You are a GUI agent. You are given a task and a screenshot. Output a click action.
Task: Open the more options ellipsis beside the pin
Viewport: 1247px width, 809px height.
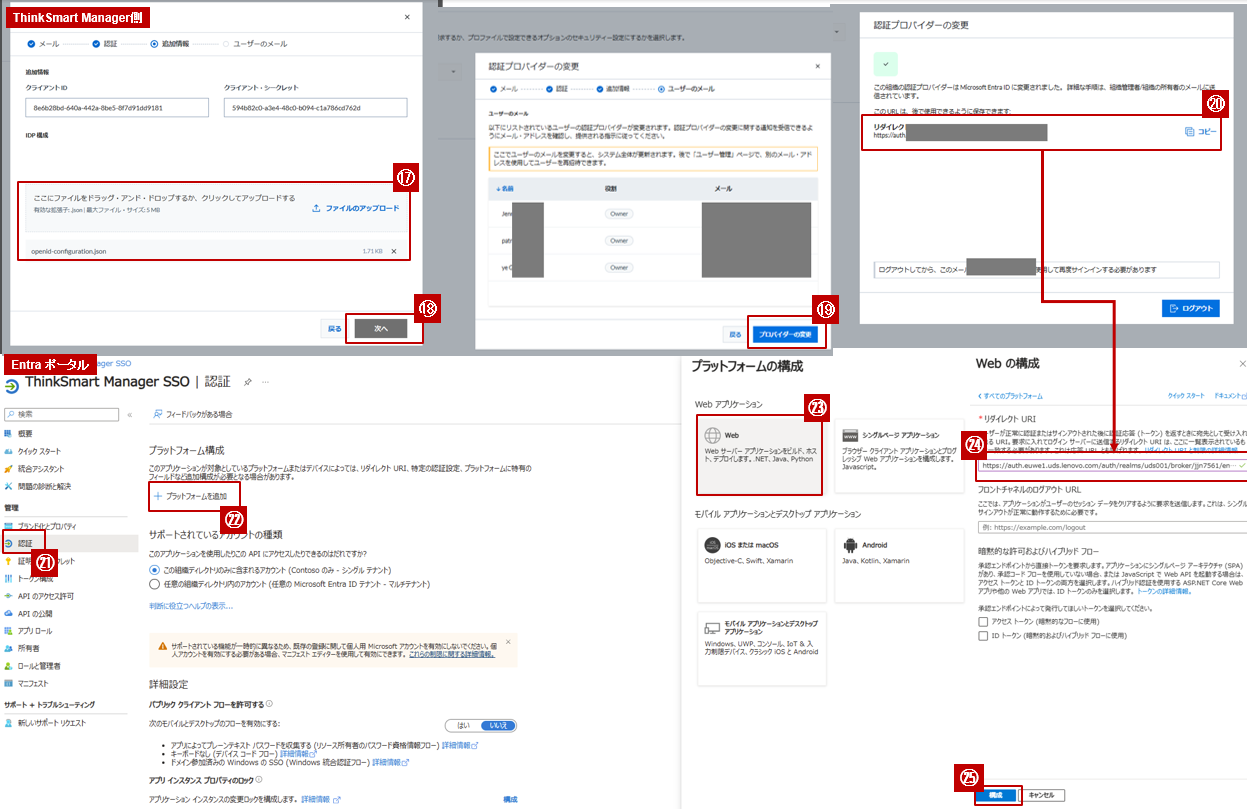(266, 382)
